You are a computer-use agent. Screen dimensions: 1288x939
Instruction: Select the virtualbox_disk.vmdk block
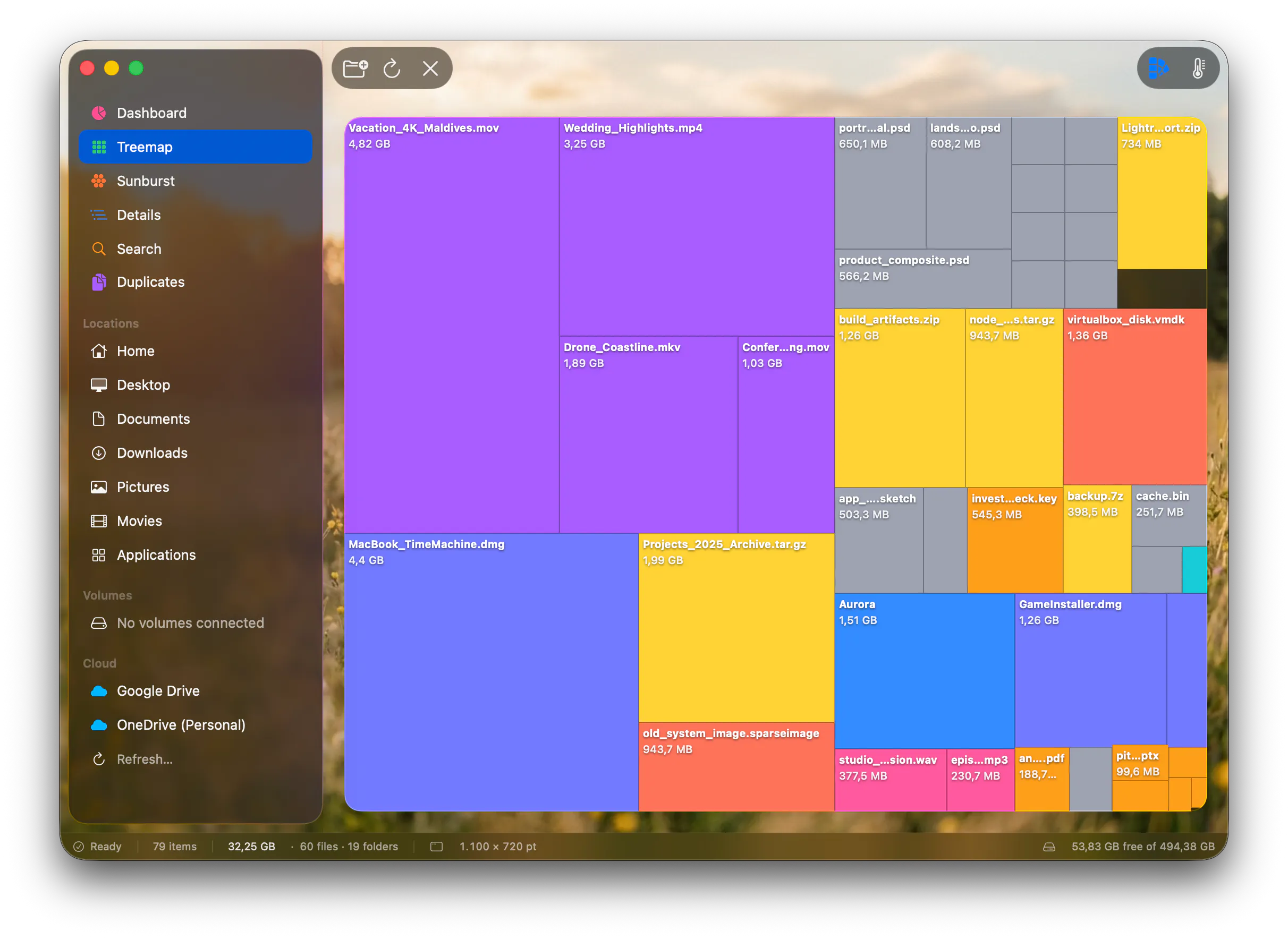click(1136, 397)
